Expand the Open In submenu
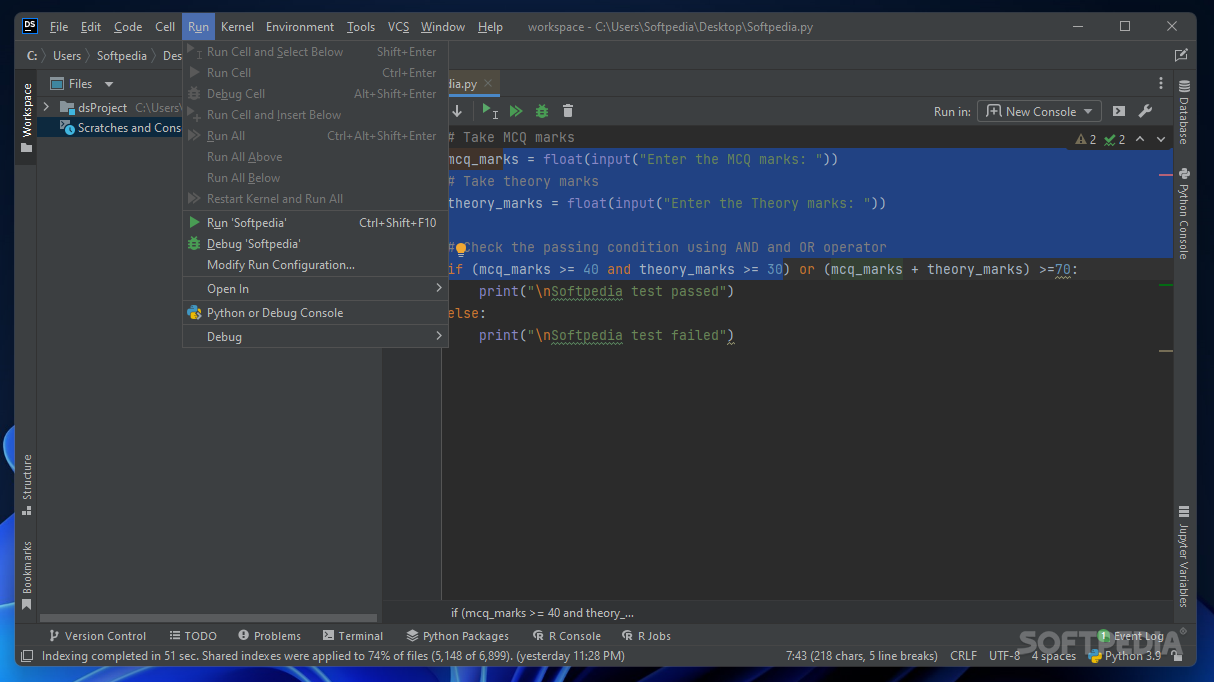The width and height of the screenshot is (1214, 682). [x=315, y=289]
